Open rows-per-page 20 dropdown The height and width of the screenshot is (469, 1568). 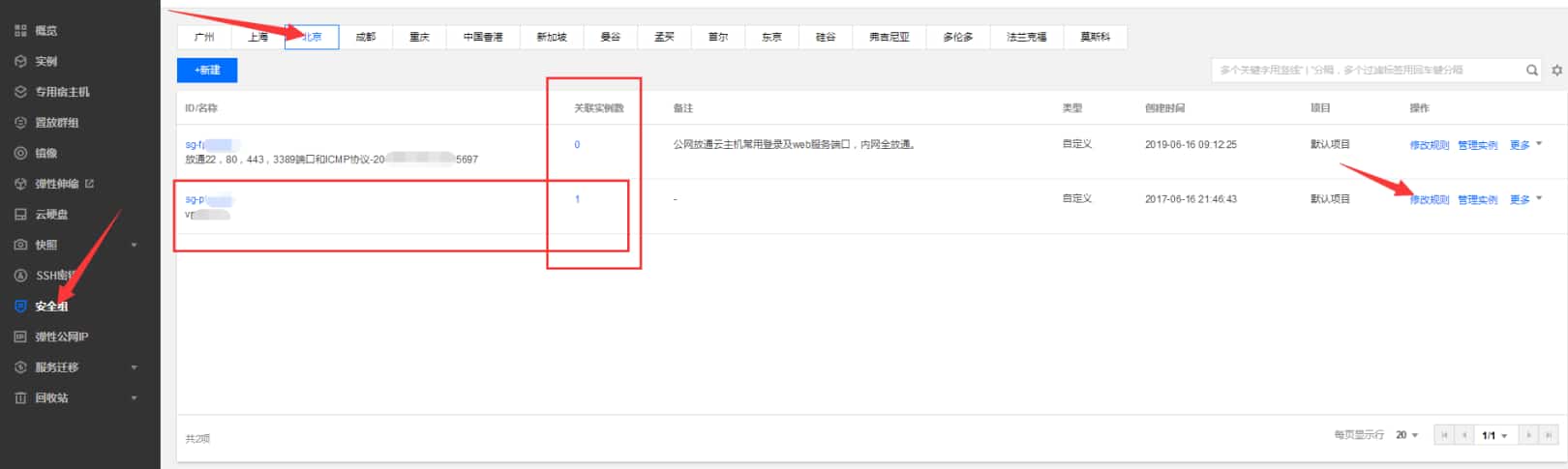1406,435
